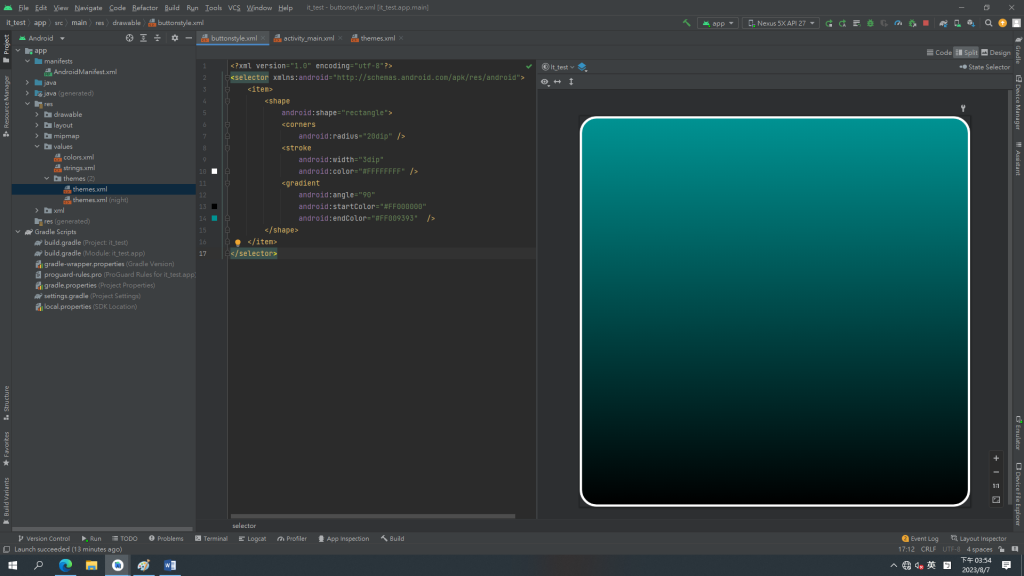The width and height of the screenshot is (1024, 576).
Task: Open the Profile app gauge icon
Action: click(x=898, y=23)
